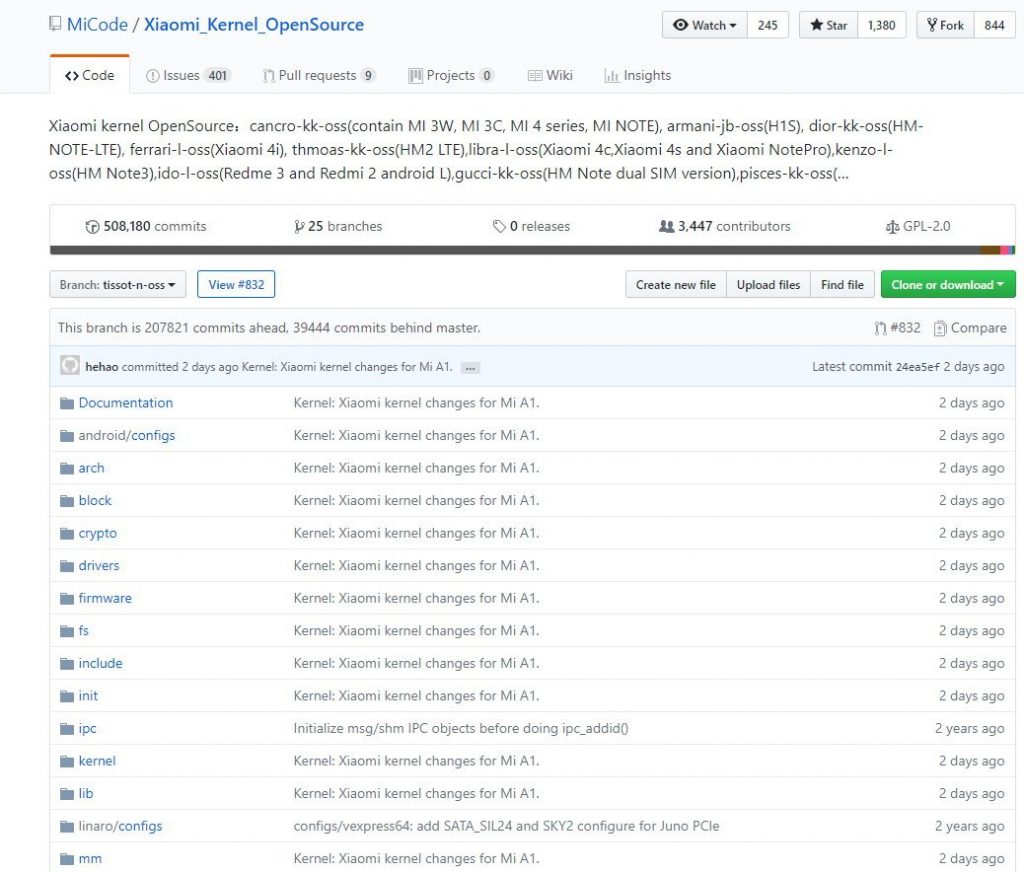This screenshot has height=872, width=1024.
Task: Open the MiCode owner link
Action: (97, 24)
